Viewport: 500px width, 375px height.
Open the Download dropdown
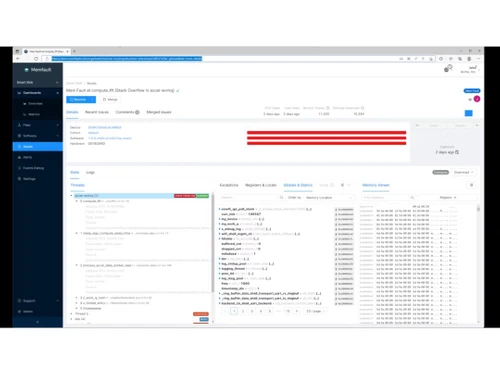pos(463,172)
